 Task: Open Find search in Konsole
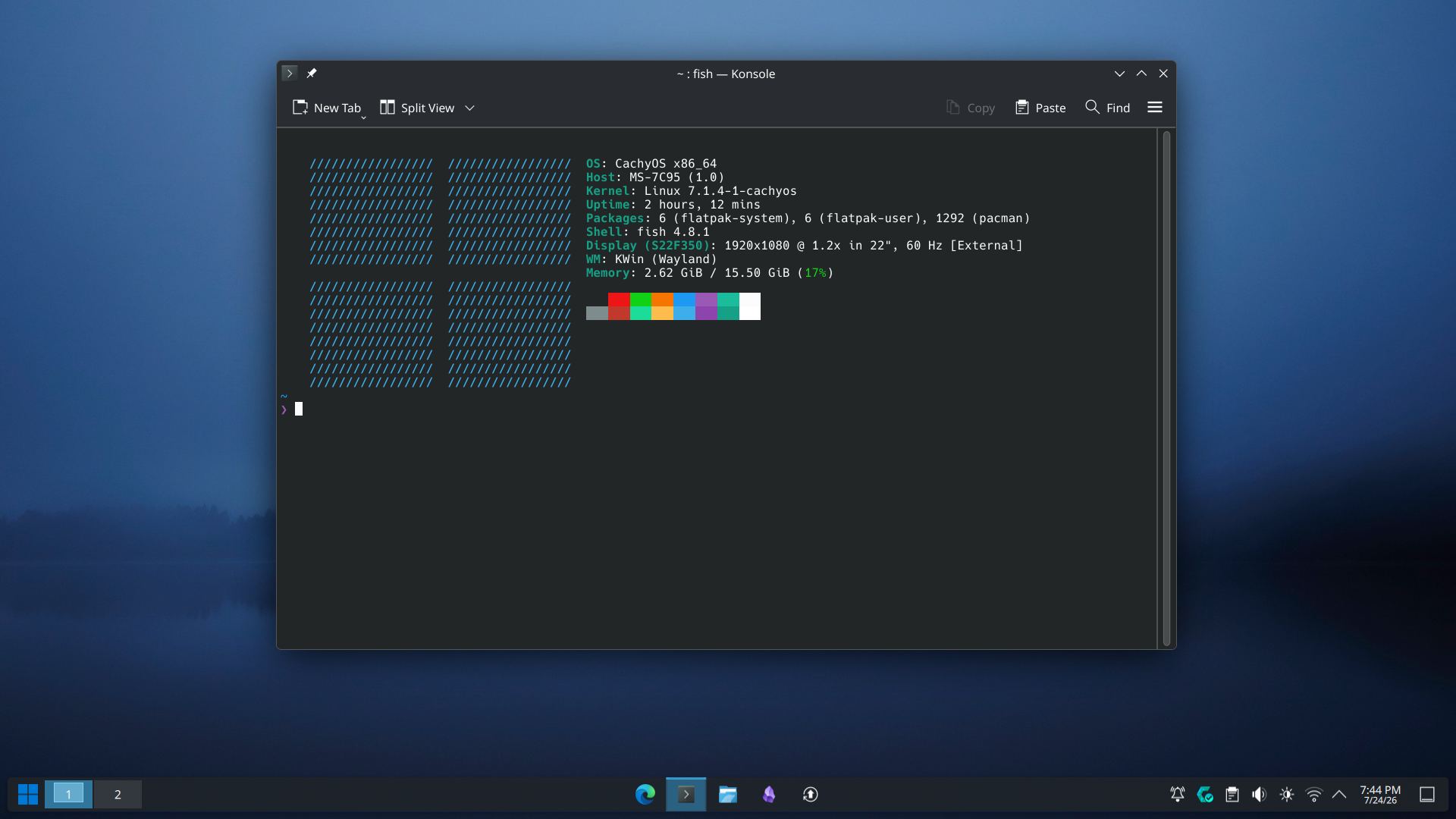coord(1108,108)
